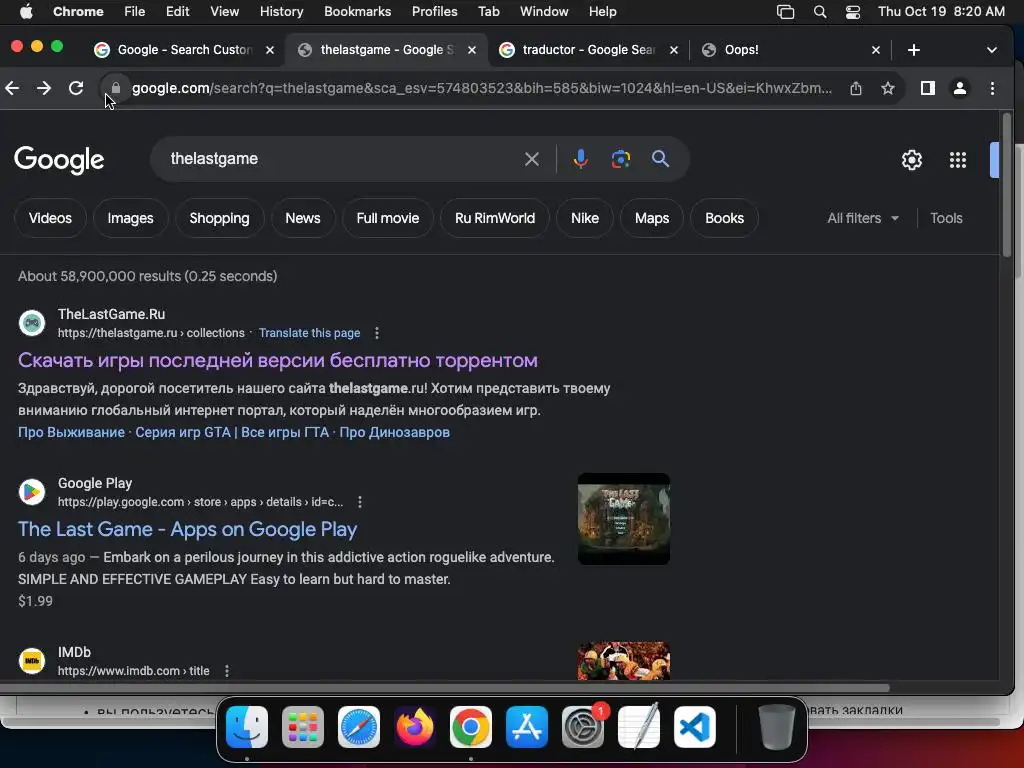This screenshot has height=768, width=1024.
Task: Expand the All filters dropdown
Action: 863,218
